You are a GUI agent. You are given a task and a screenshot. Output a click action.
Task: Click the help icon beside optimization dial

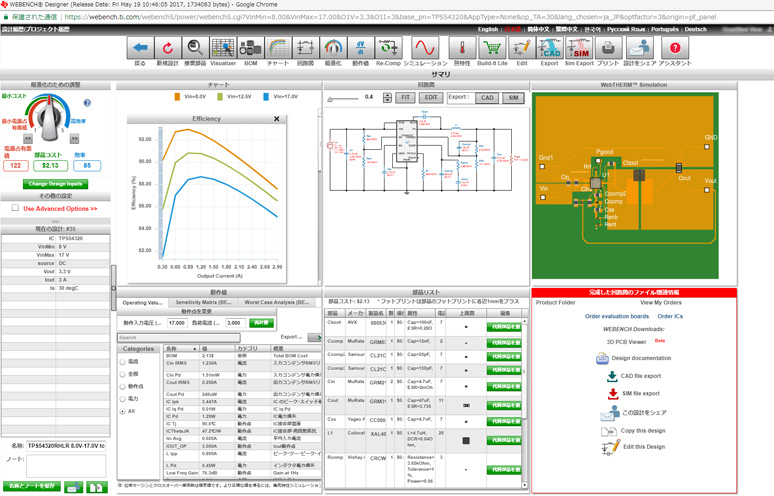point(87,103)
